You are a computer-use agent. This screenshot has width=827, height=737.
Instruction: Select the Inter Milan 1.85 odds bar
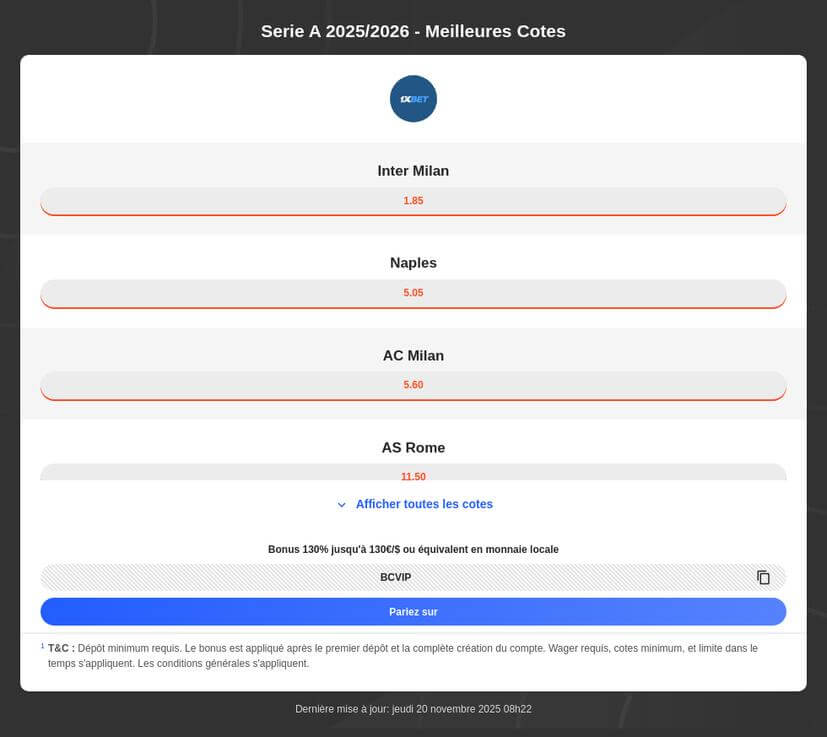[413, 201]
